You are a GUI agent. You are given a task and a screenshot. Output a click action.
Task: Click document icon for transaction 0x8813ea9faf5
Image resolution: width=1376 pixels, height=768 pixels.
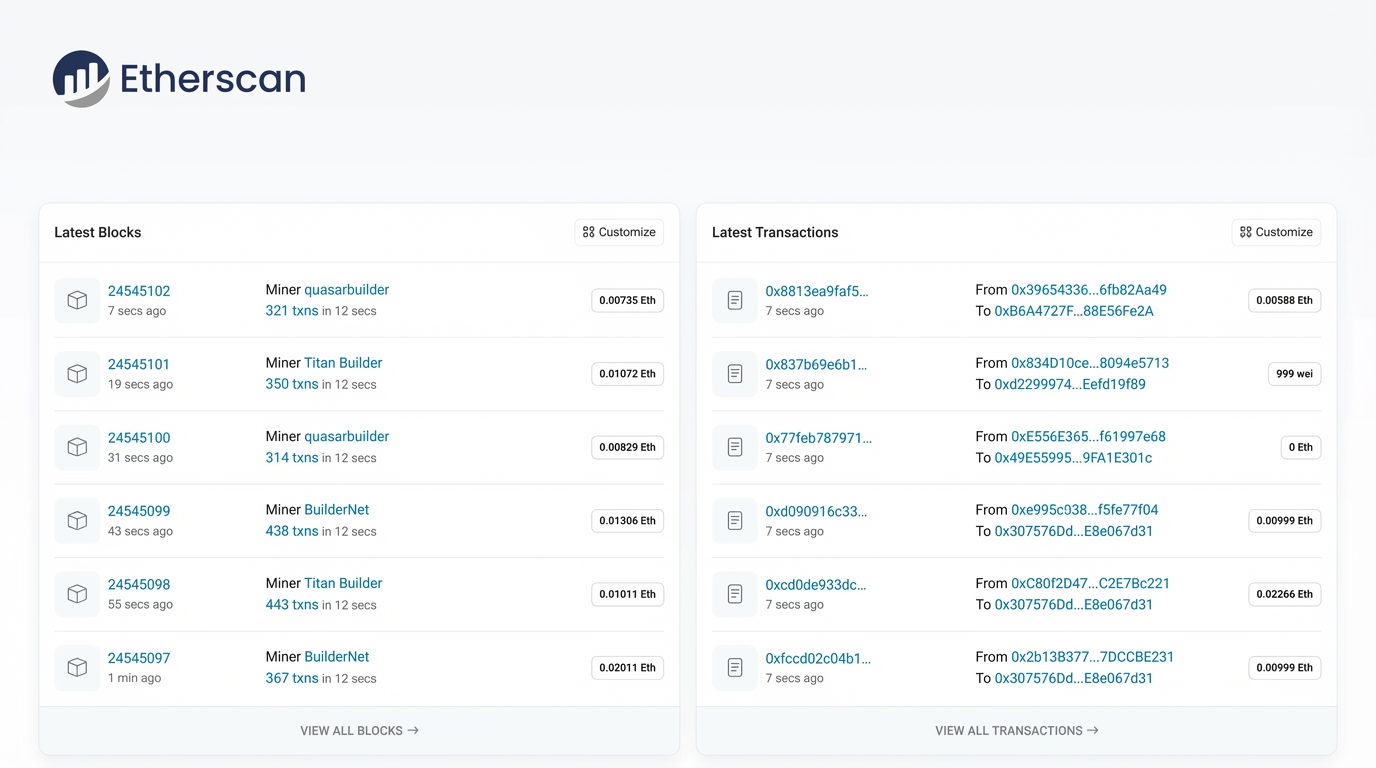[x=735, y=301]
